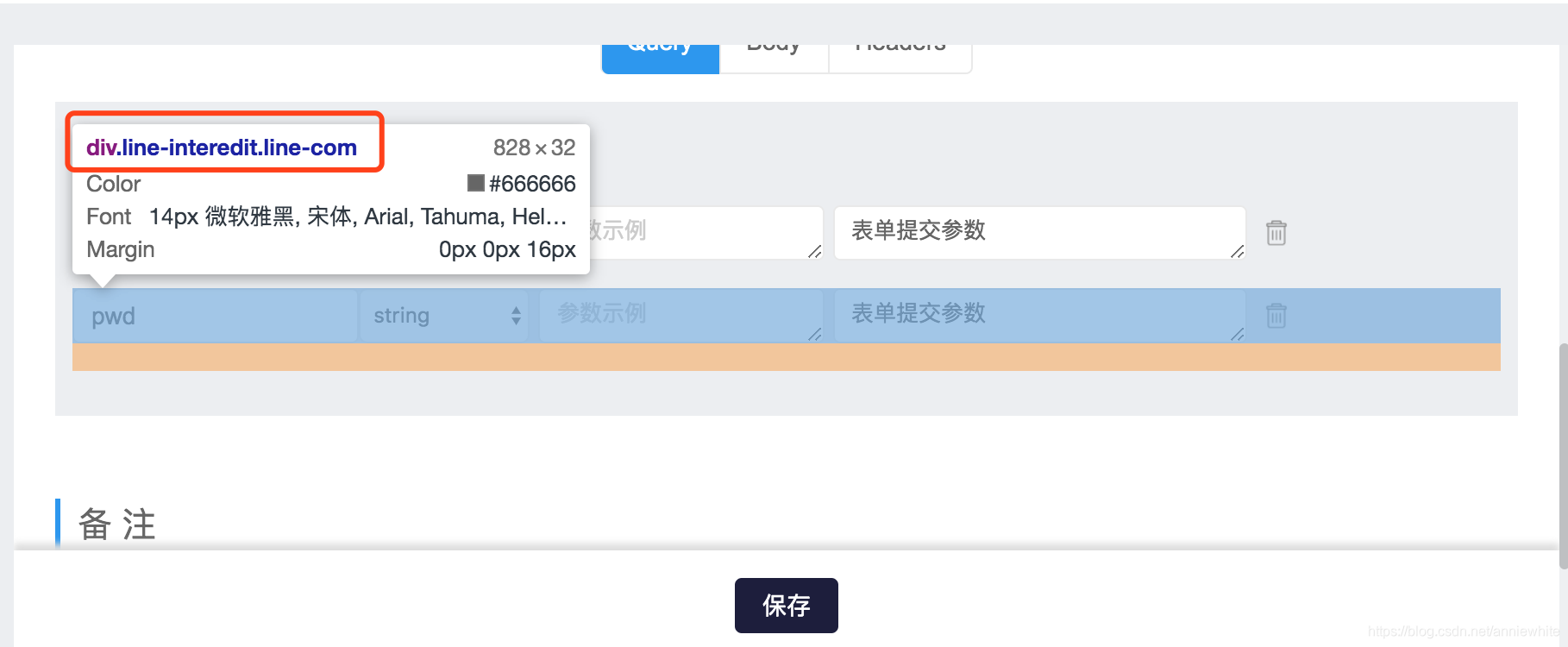Click the resize handle of first row remark textarea

pyautogui.click(x=1238, y=252)
